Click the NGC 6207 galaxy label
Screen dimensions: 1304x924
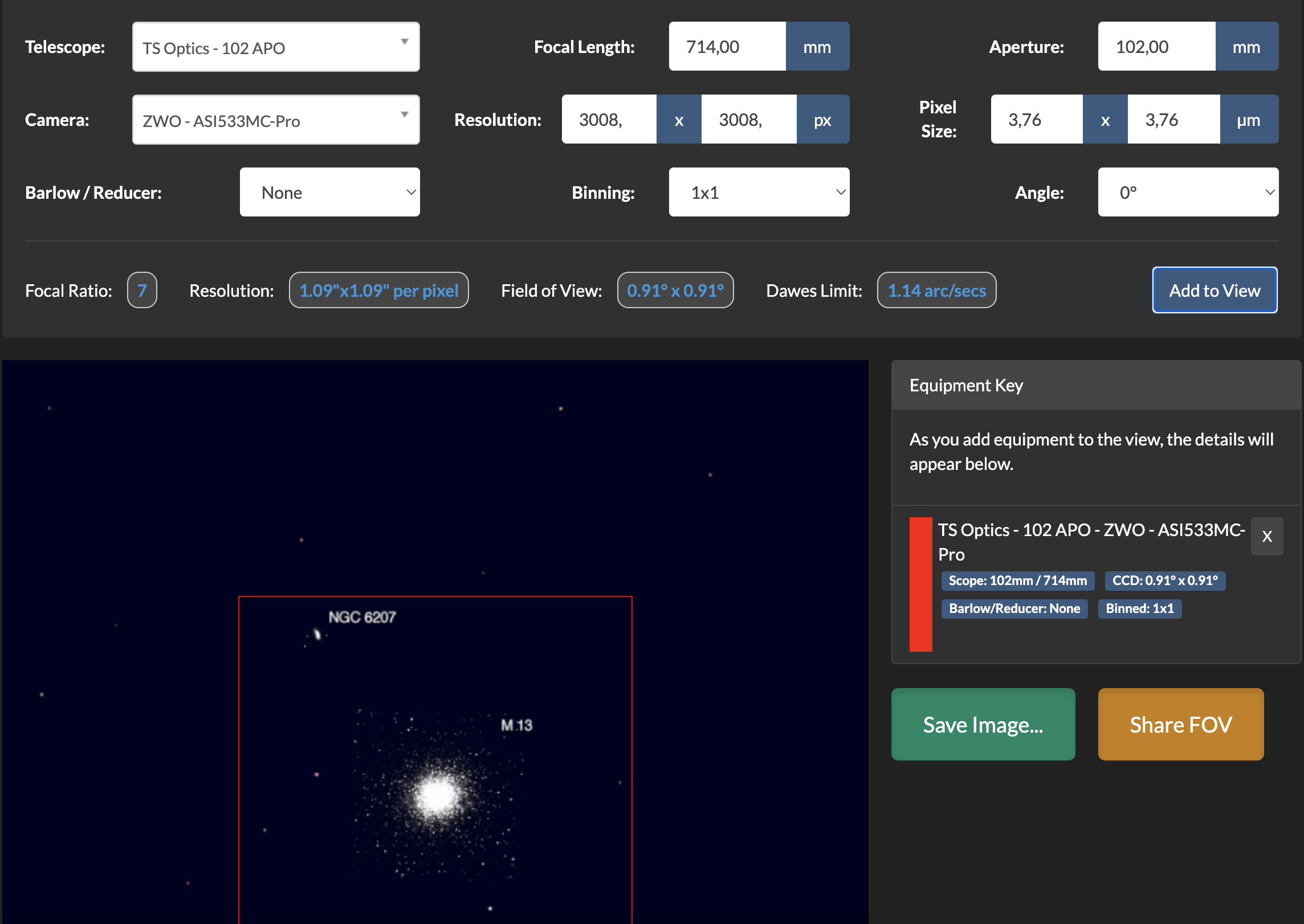point(362,617)
